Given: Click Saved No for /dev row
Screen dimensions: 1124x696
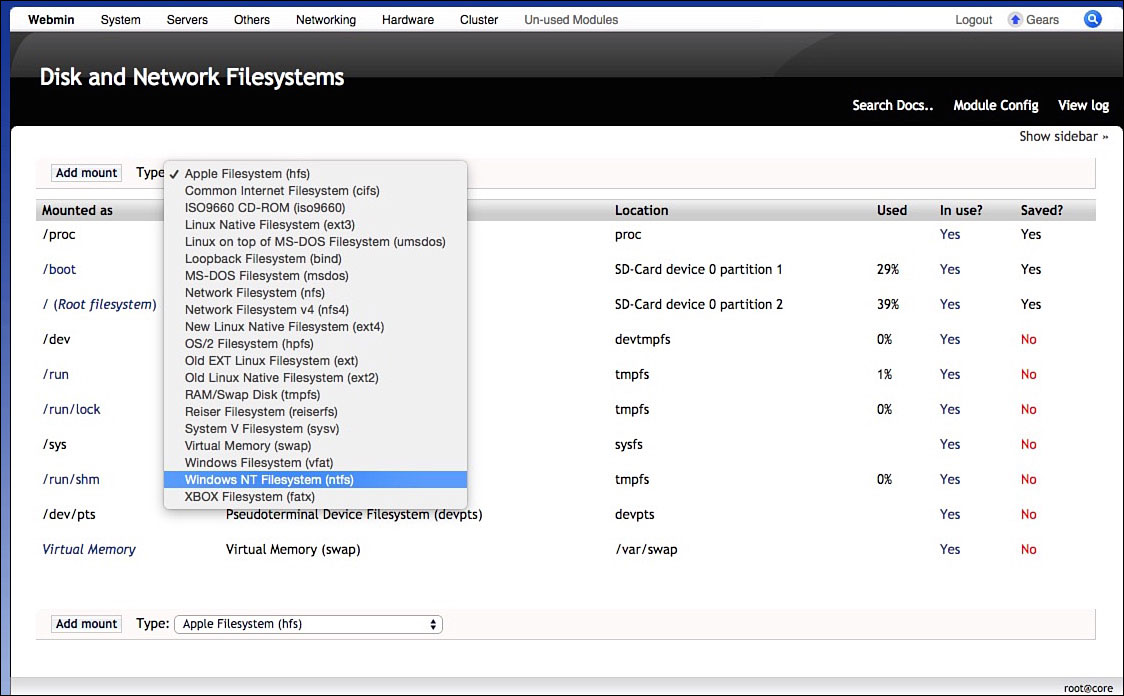Looking at the screenshot, I should pyautogui.click(x=1029, y=340).
